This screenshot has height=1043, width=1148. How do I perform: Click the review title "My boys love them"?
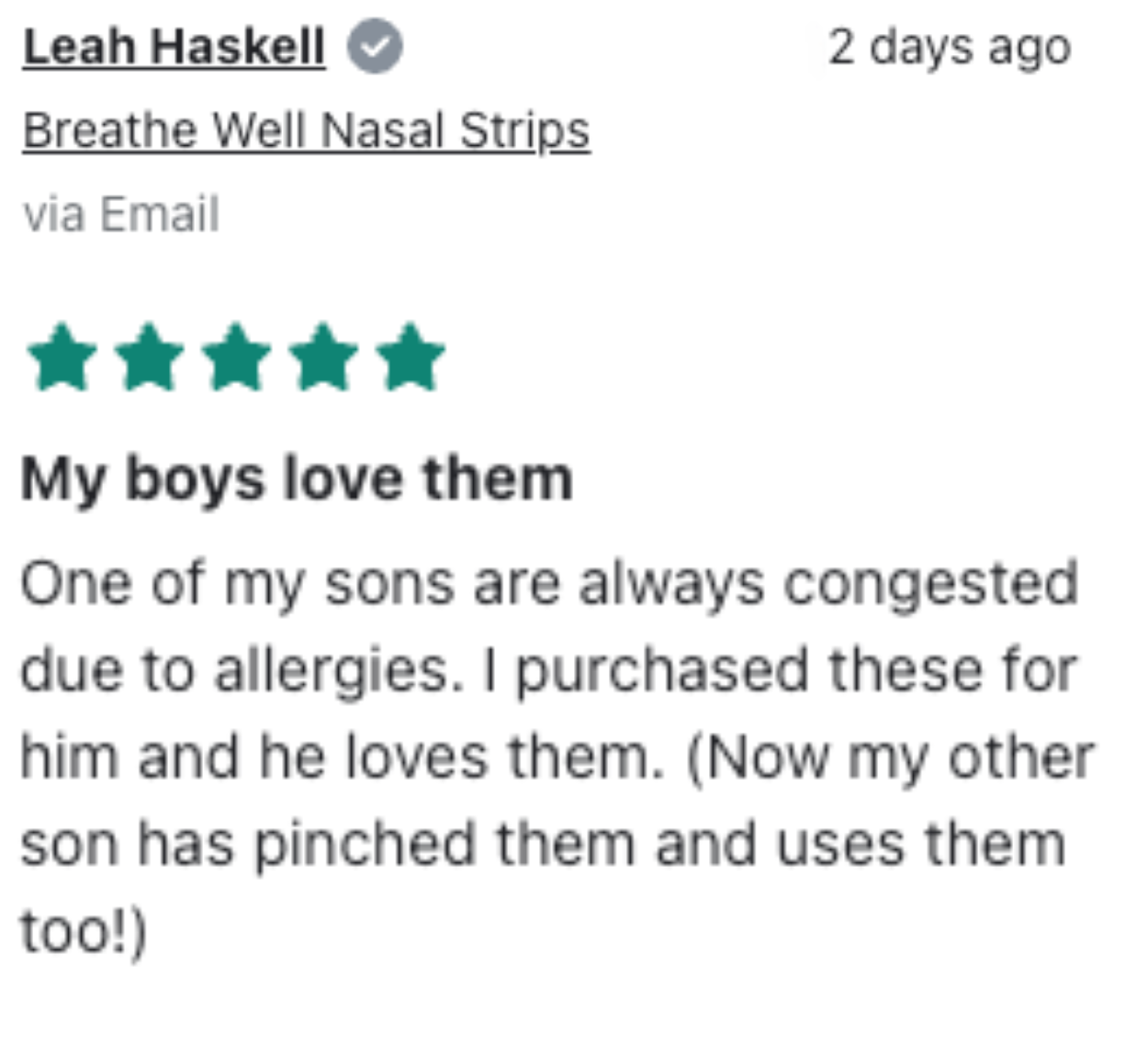(297, 479)
